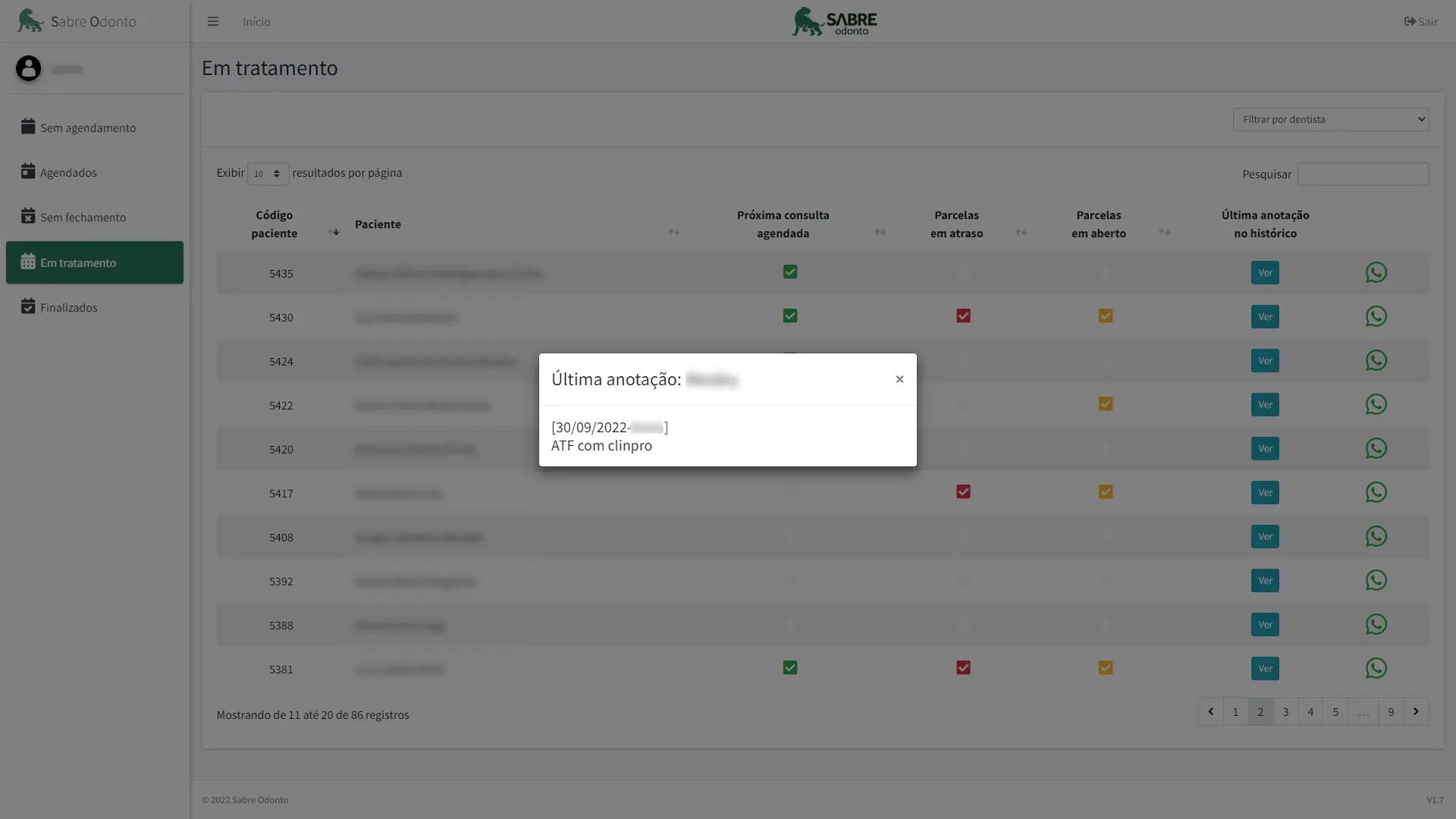
Task: Open Sem agendamento sidebar menu
Action: click(88, 127)
